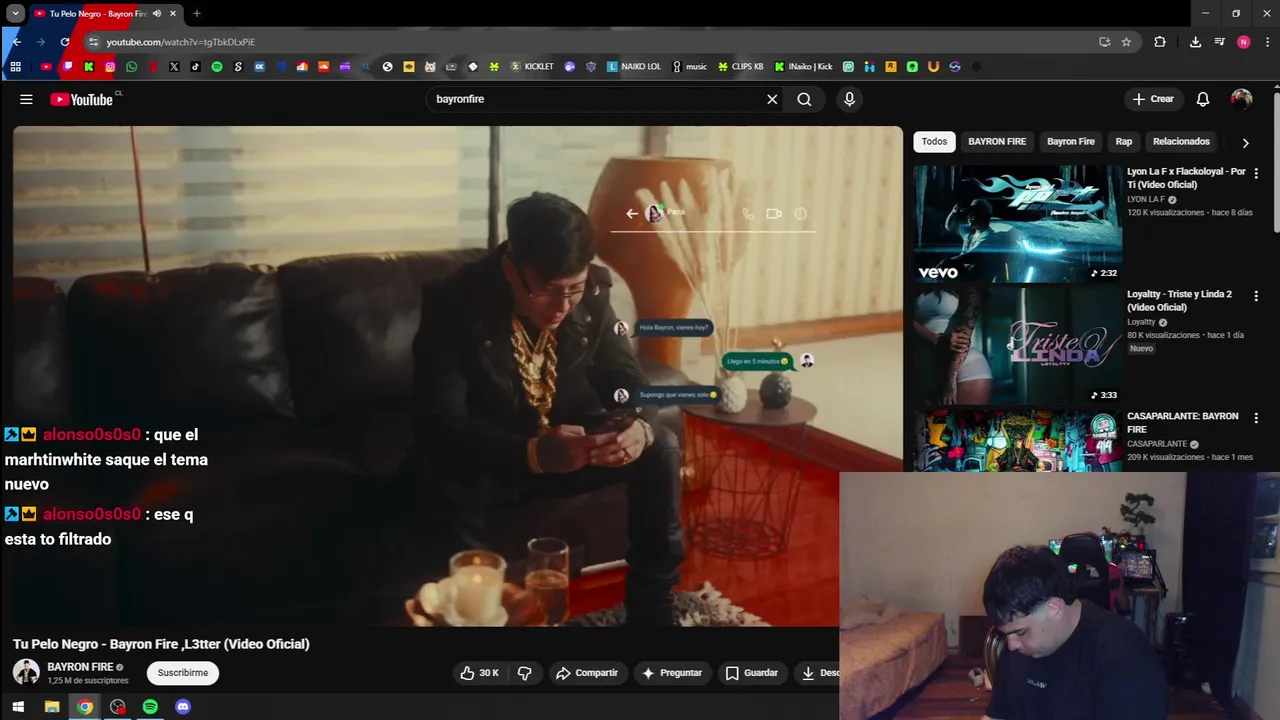Click the Compartir share button

[587, 673]
